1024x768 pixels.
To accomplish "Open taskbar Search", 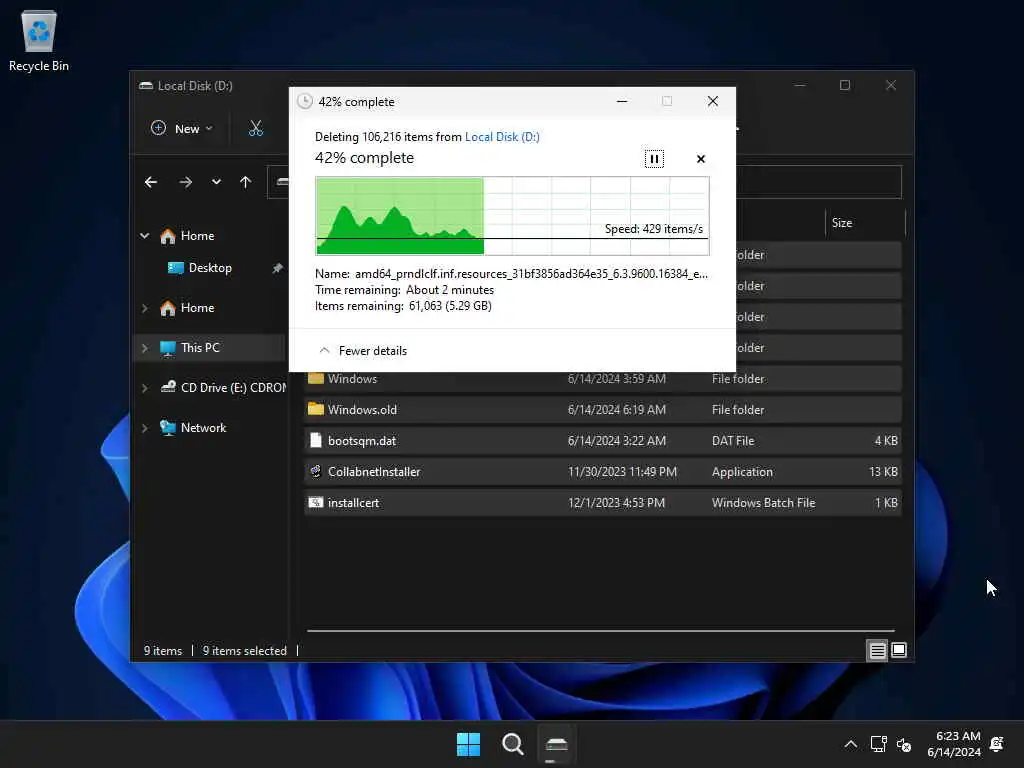I will (x=513, y=744).
